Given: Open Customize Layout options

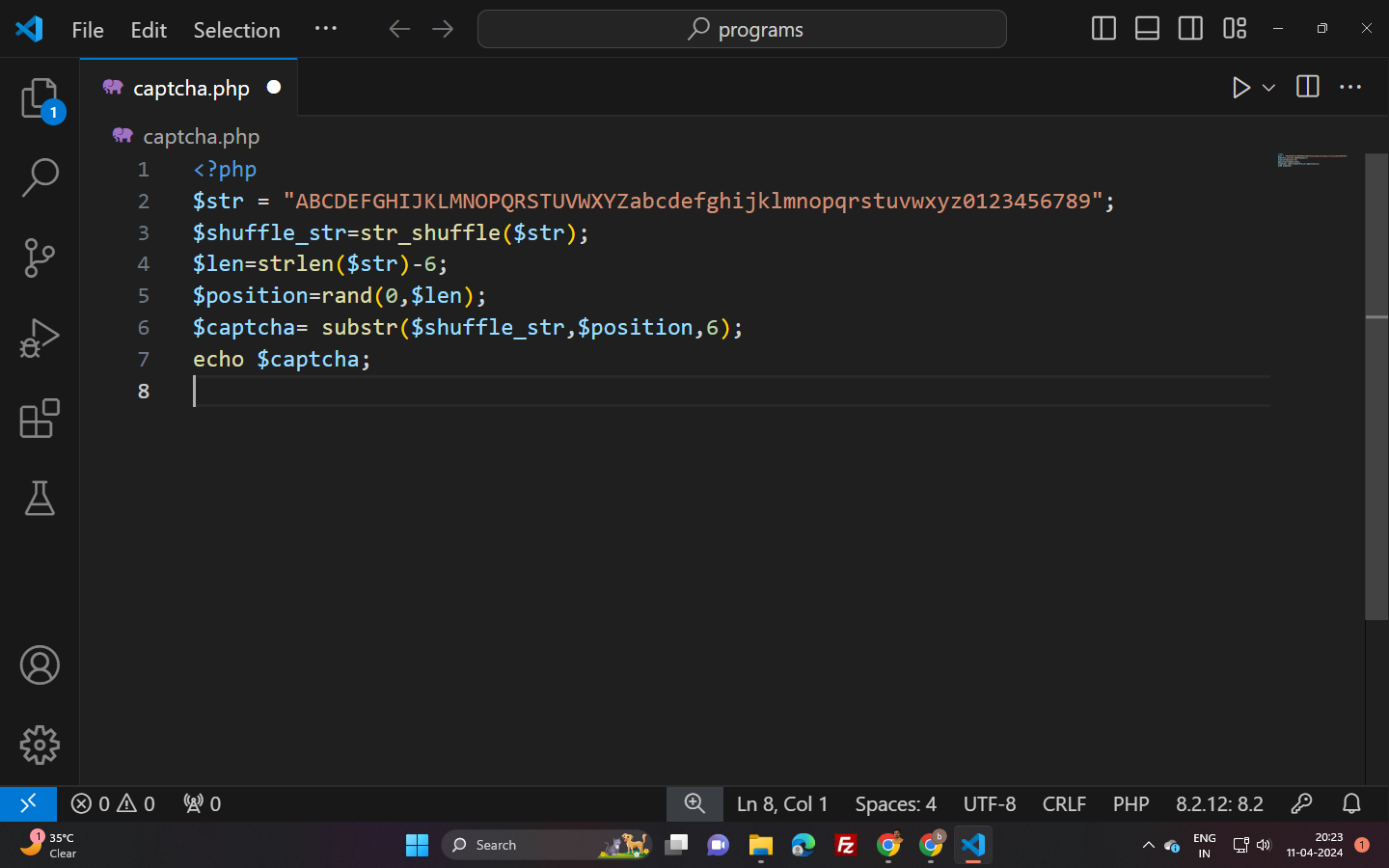Looking at the screenshot, I should click(1235, 29).
